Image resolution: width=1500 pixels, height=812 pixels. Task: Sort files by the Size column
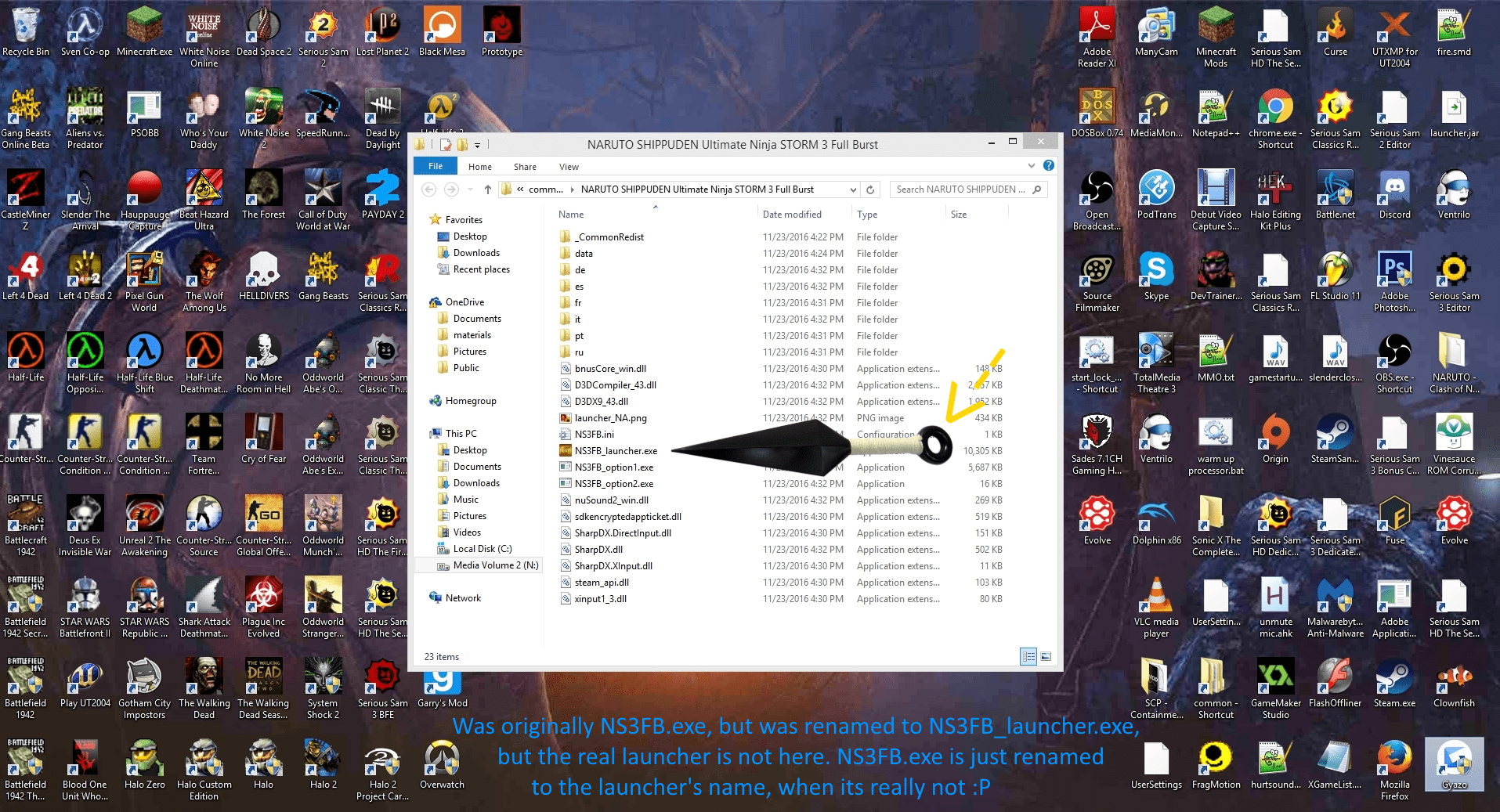tap(959, 215)
